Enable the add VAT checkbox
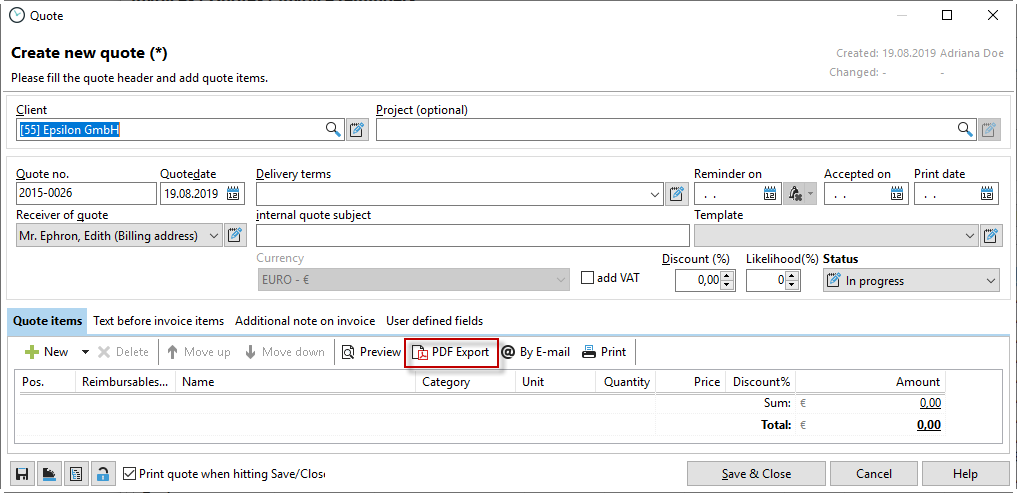This screenshot has height=493, width=1017. click(588, 278)
